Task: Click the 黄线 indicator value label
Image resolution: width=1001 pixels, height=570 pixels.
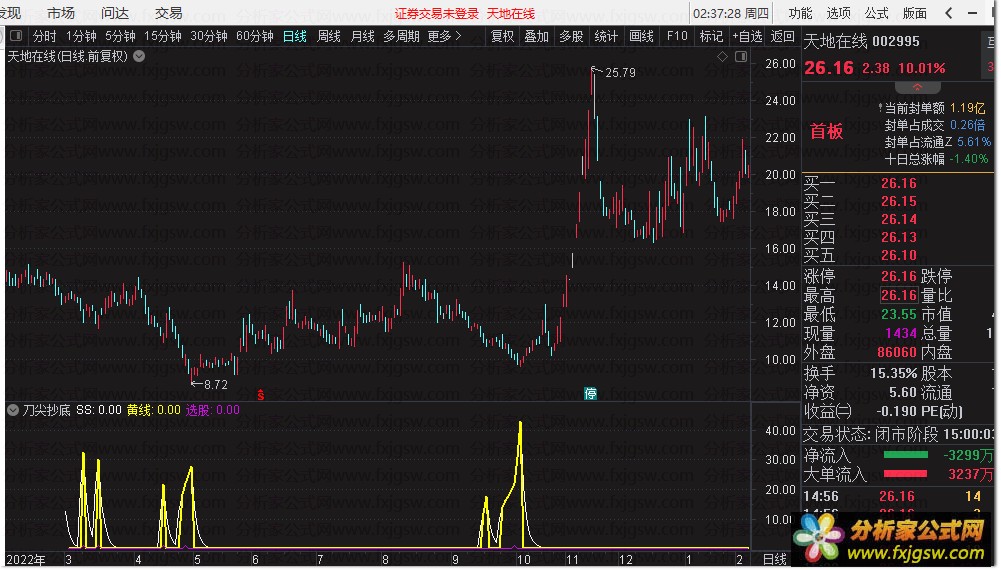Action: coord(153,410)
